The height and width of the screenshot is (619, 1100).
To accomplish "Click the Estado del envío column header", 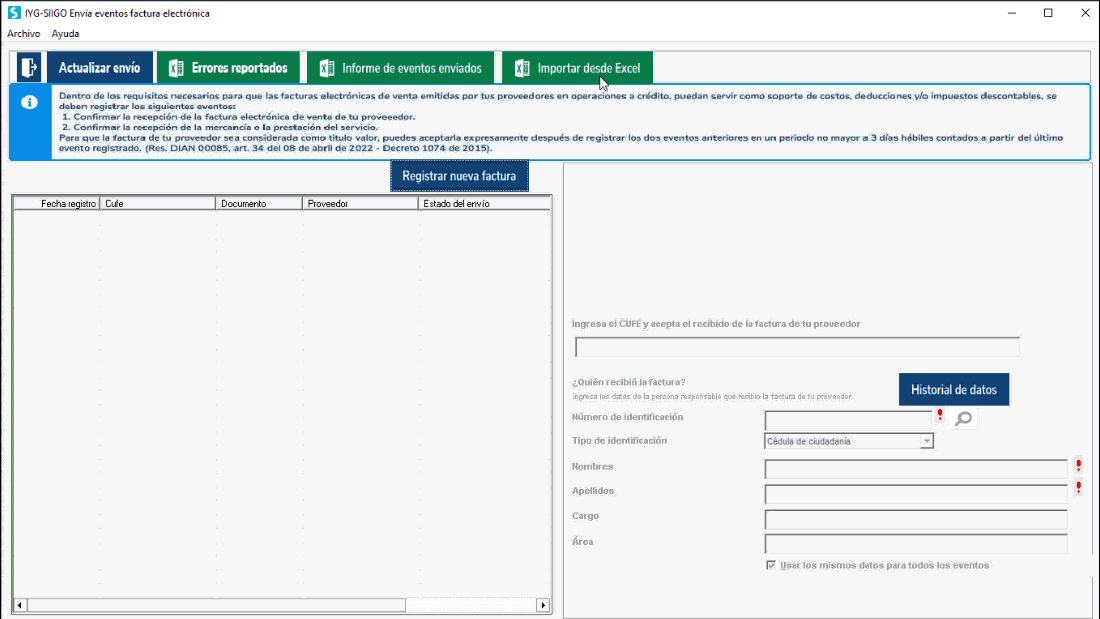I will click(x=484, y=204).
